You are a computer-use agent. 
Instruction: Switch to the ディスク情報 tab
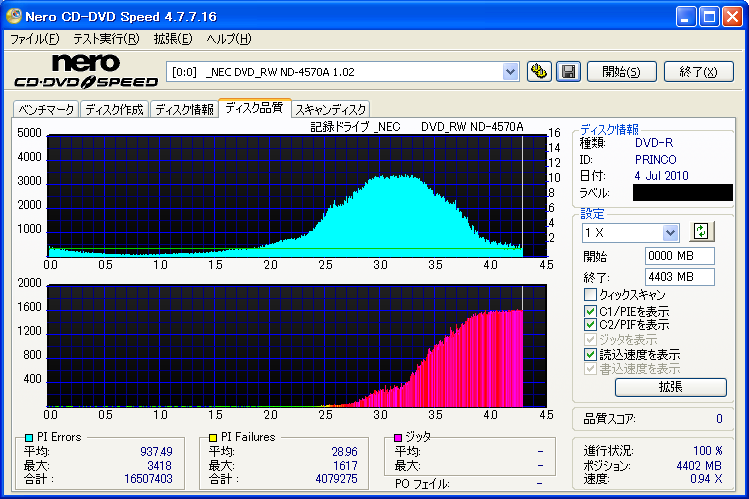(x=184, y=109)
